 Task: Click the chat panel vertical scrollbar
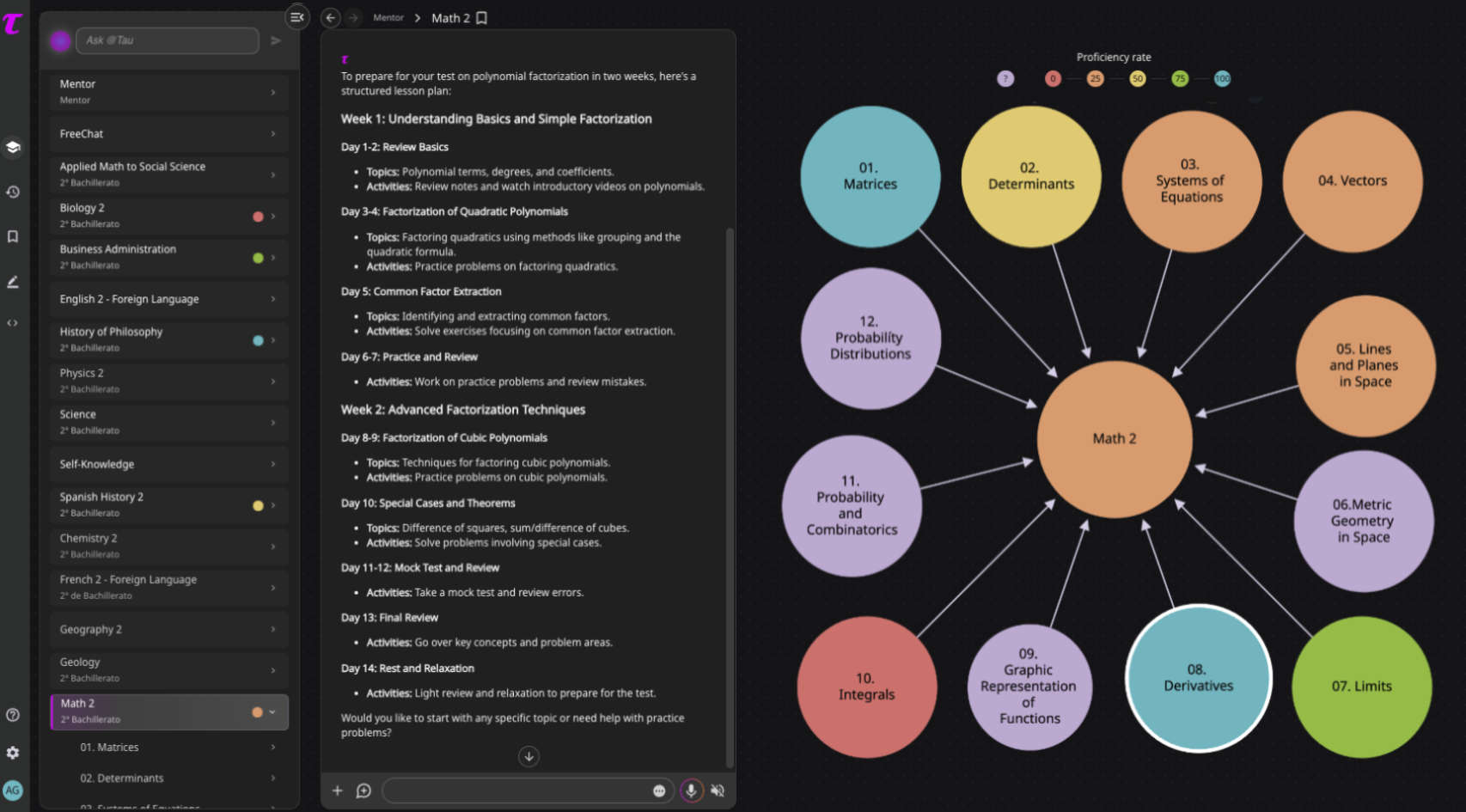pos(730,498)
